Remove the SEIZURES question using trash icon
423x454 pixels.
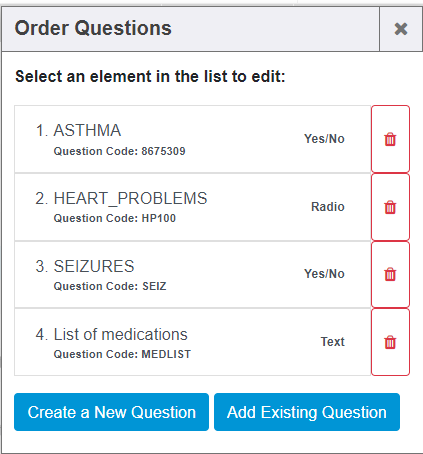(x=390, y=274)
